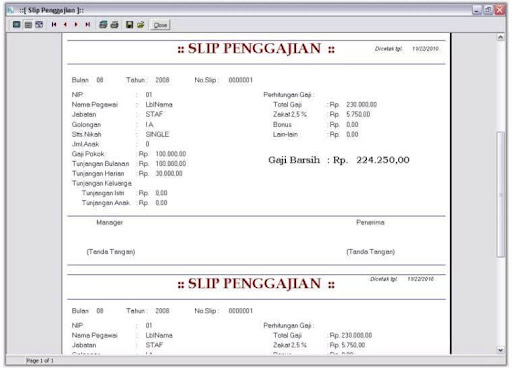
Task: Click the Close button in toolbar
Action: (160, 25)
